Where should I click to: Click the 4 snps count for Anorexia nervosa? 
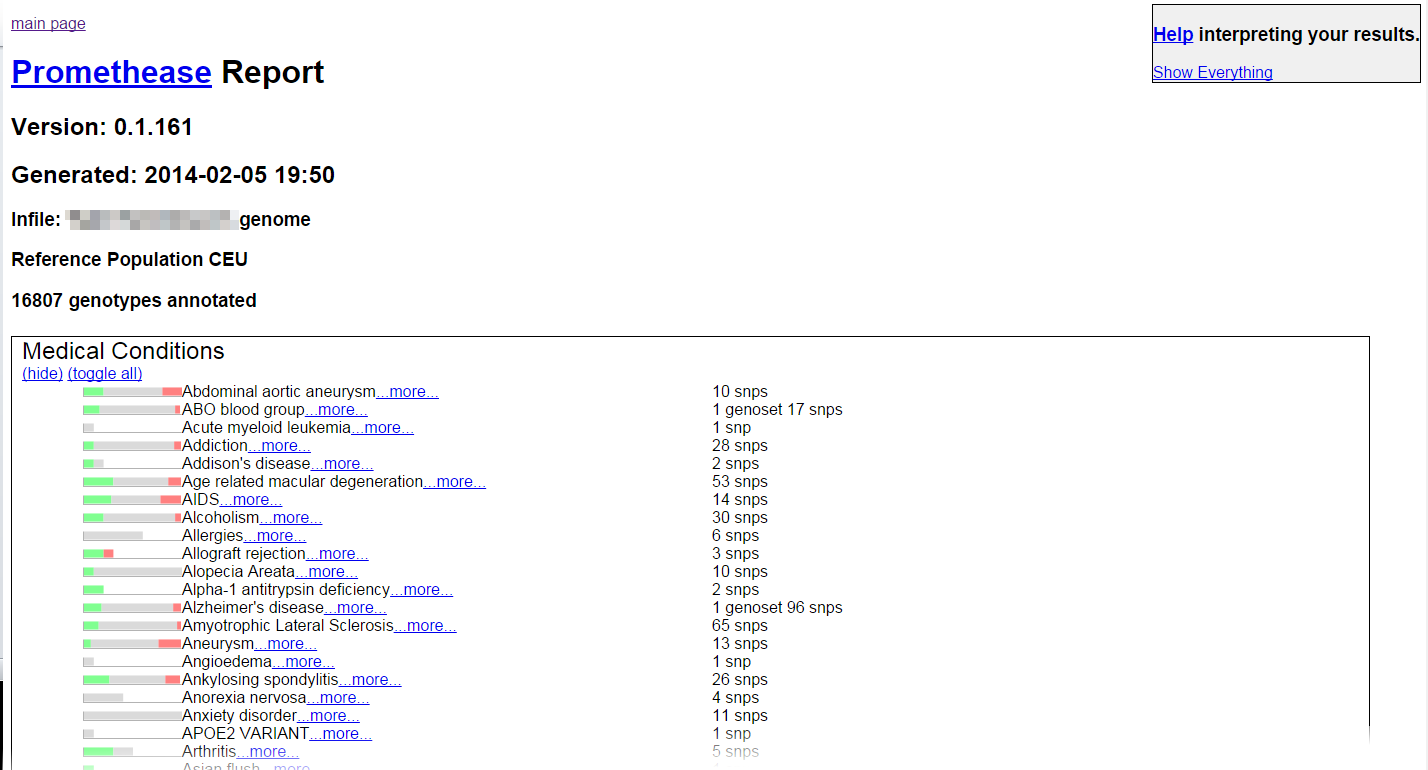click(736, 698)
